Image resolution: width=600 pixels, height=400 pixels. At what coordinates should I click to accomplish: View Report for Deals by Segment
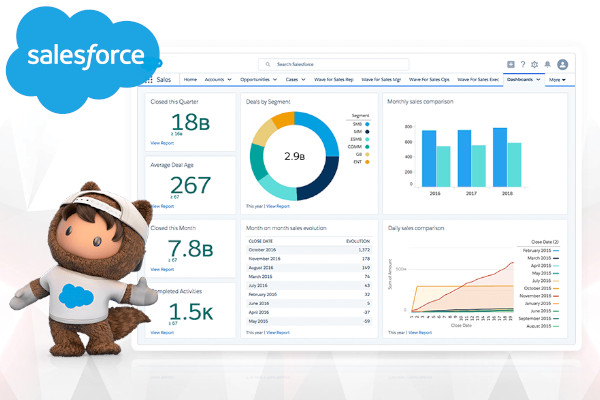(278, 206)
